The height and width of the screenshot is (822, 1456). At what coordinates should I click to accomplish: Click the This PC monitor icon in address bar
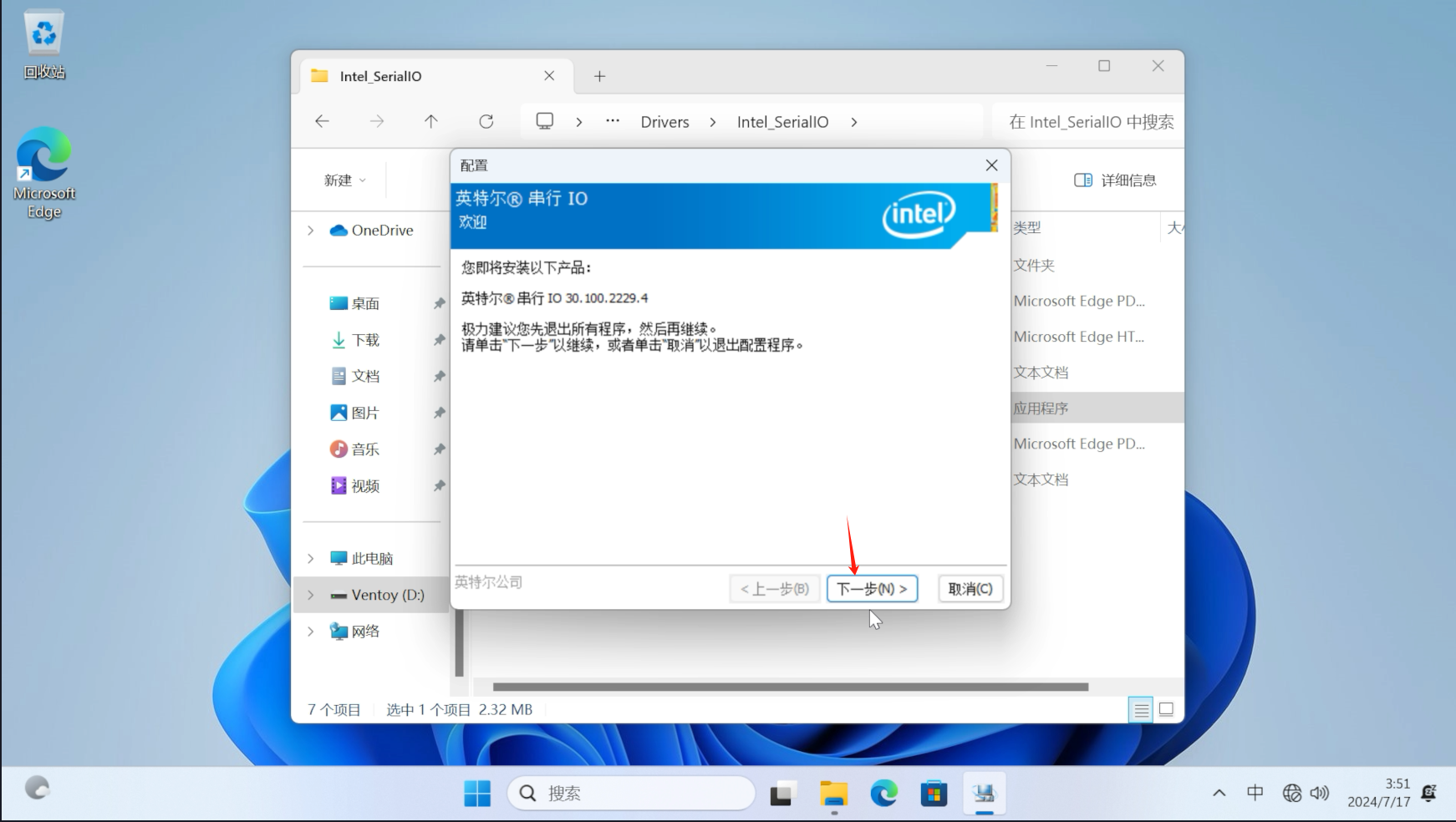[x=545, y=121]
